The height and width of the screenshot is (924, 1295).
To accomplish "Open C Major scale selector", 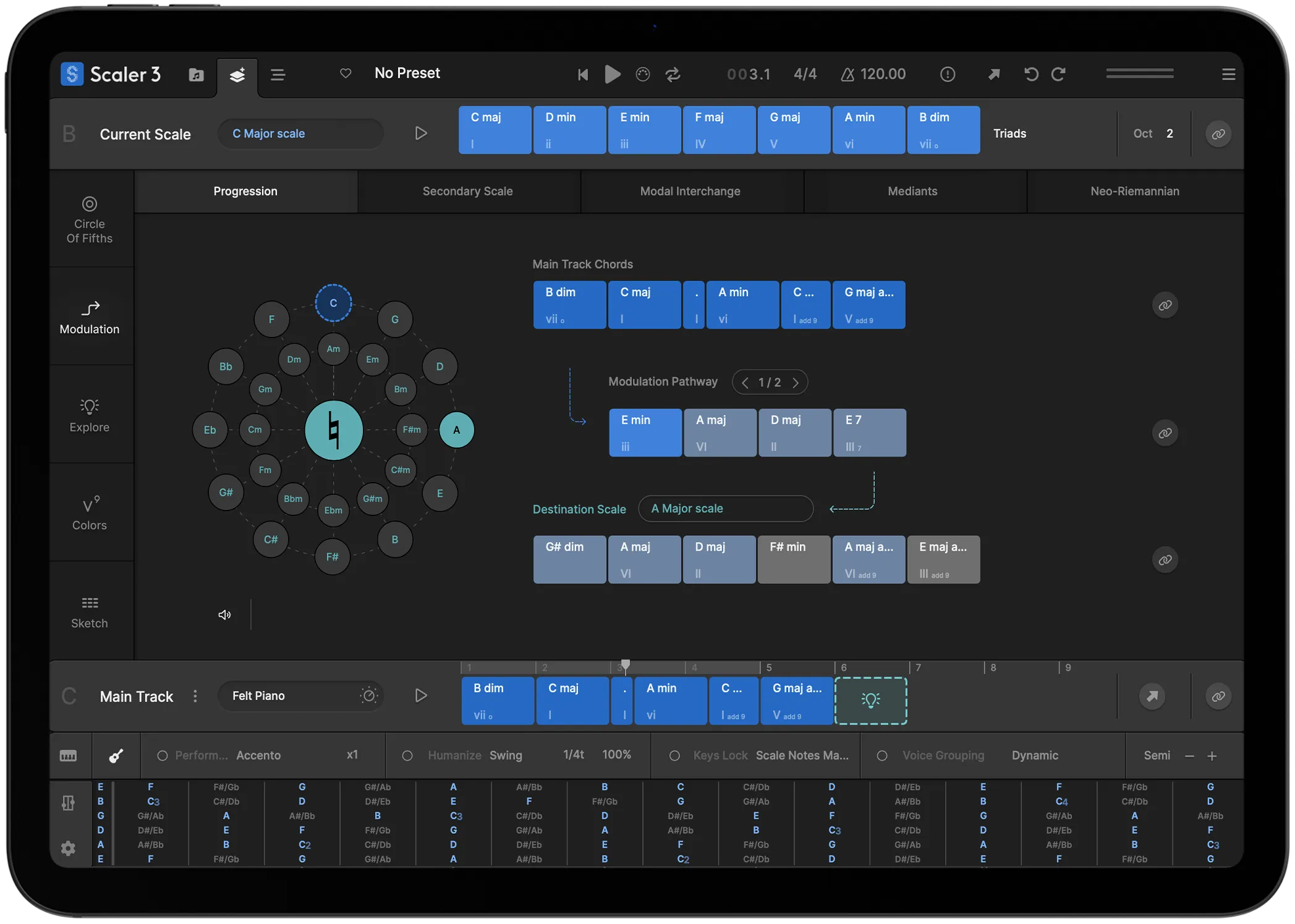I will pos(300,134).
